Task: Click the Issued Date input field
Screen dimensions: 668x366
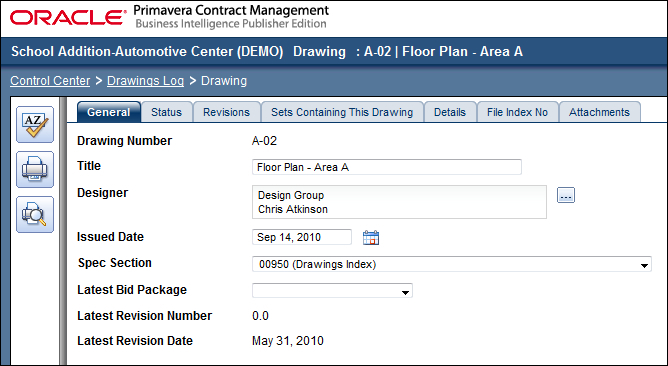Action: (302, 237)
